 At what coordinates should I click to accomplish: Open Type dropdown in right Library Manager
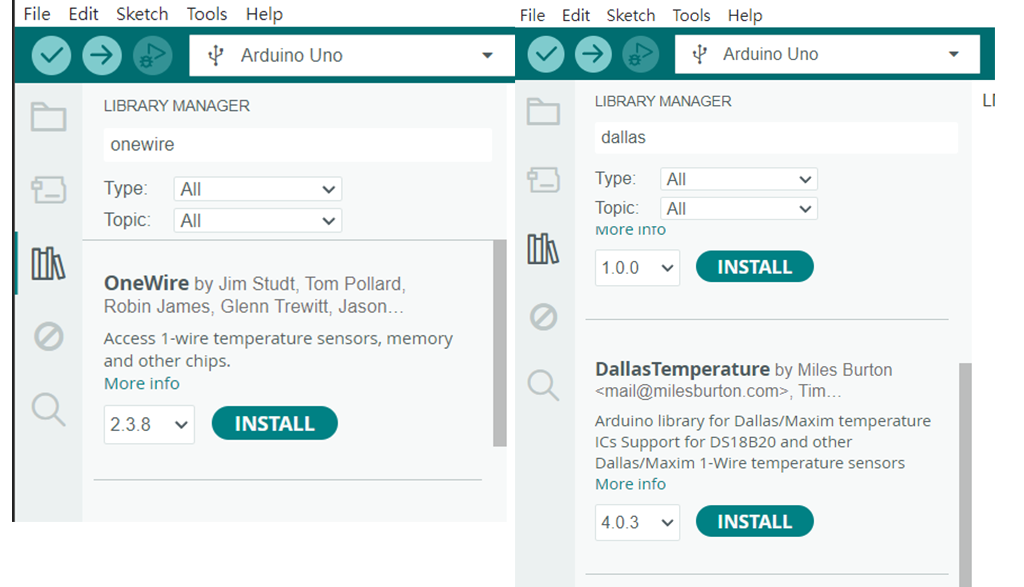tap(739, 179)
